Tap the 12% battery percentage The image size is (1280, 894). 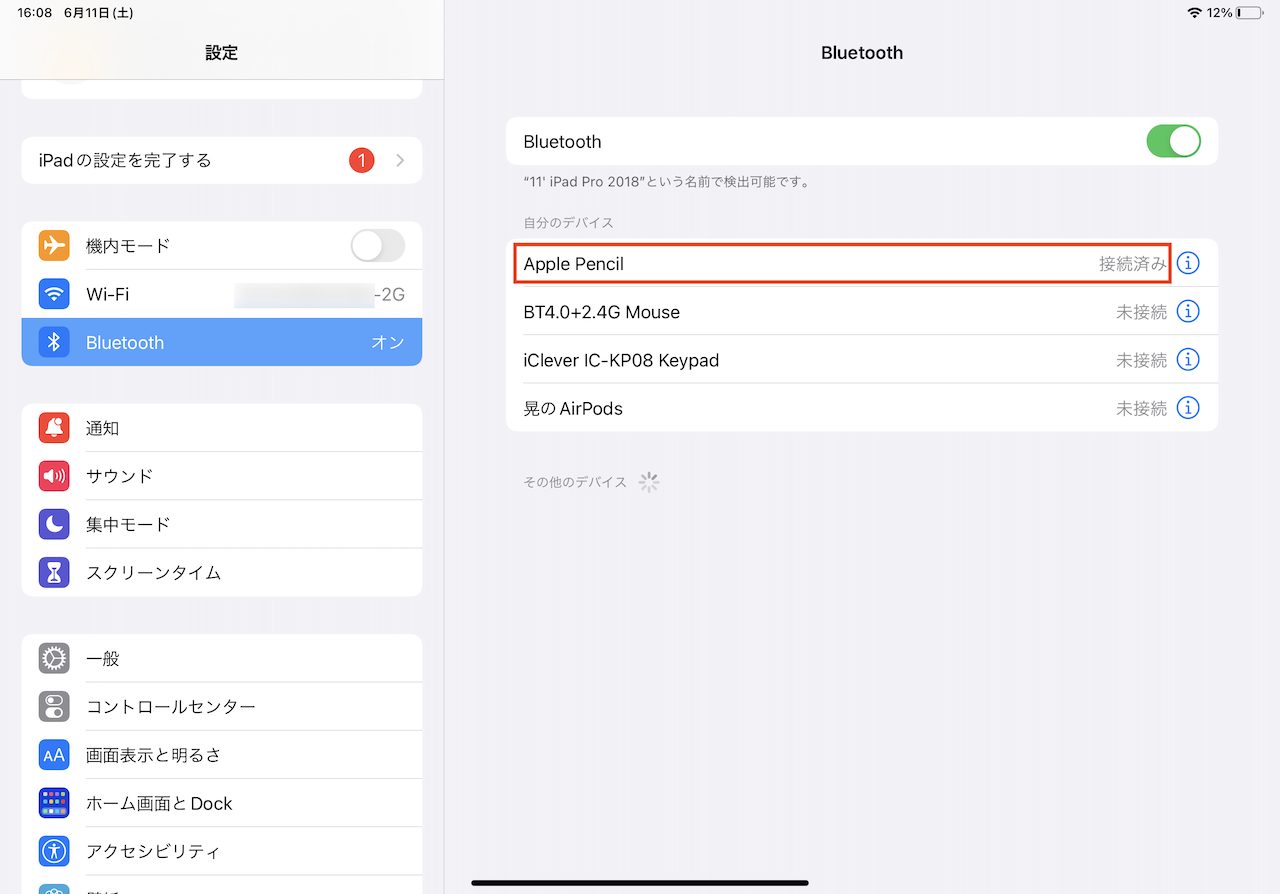pos(1219,13)
